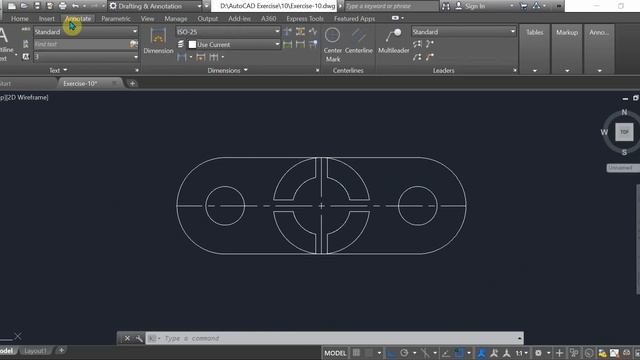The height and width of the screenshot is (360, 640).
Task: Click the Autodesk App Store cart icon
Action: 524,6
